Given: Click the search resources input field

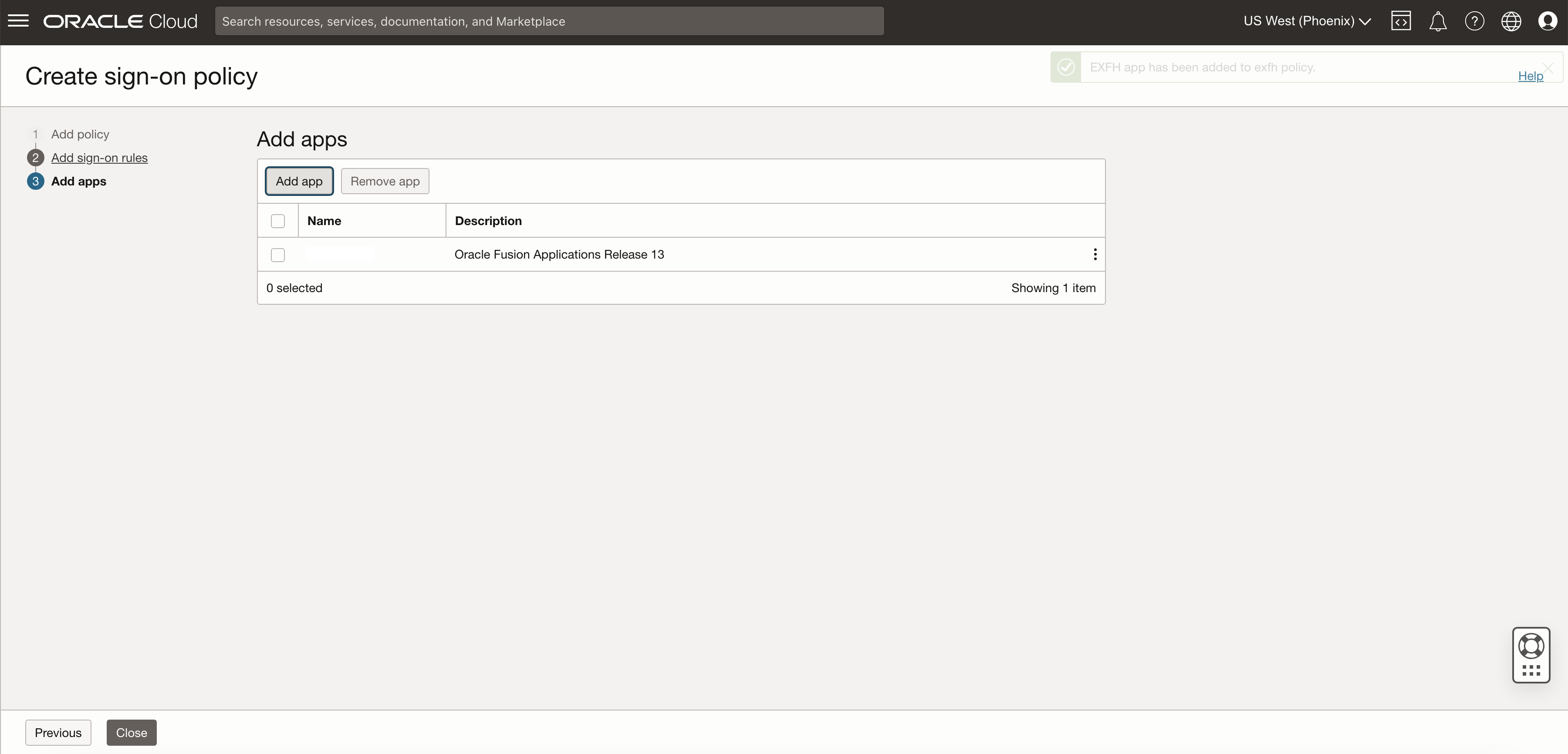Looking at the screenshot, I should point(548,21).
